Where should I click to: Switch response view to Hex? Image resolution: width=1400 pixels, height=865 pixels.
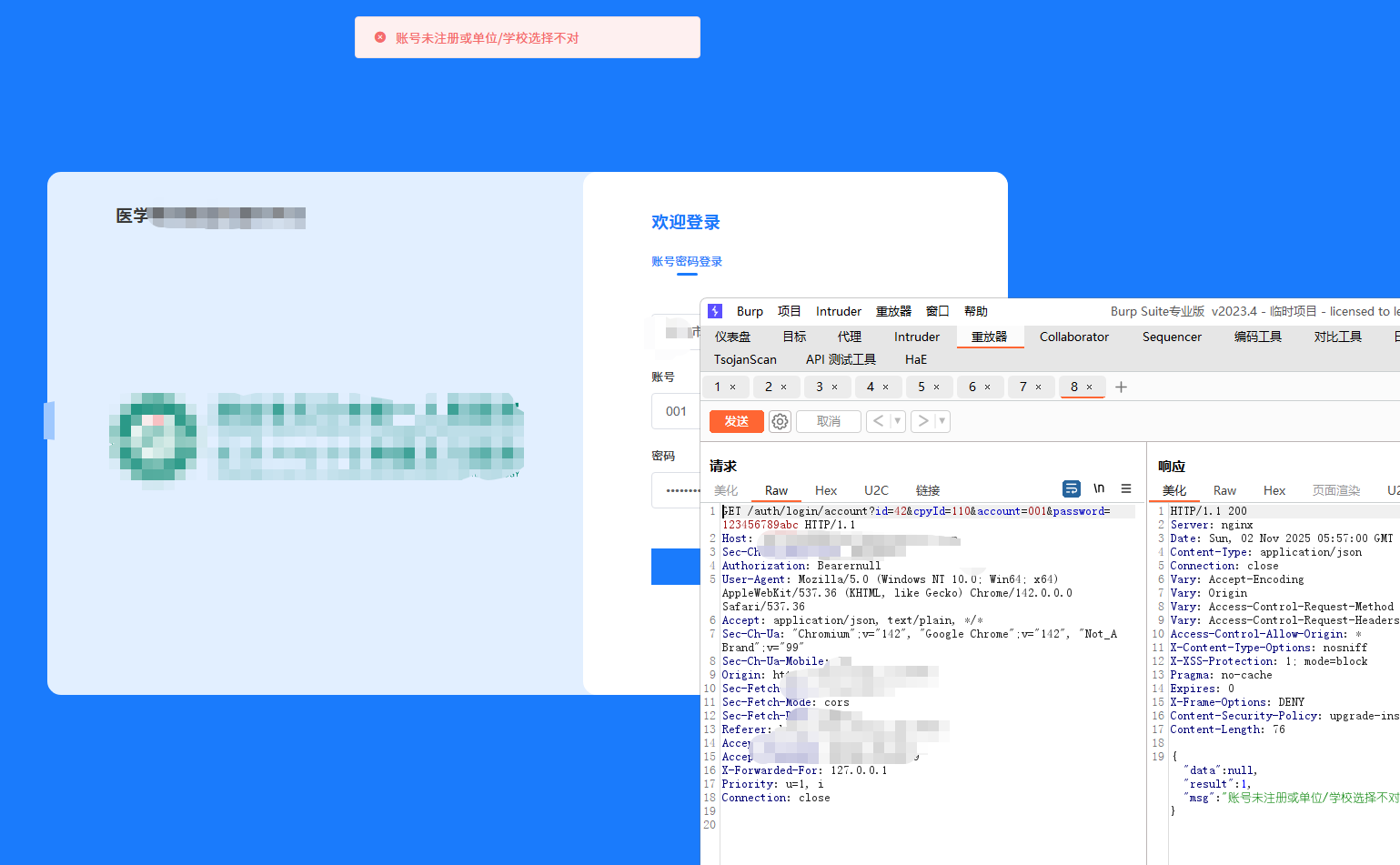pyautogui.click(x=1274, y=490)
